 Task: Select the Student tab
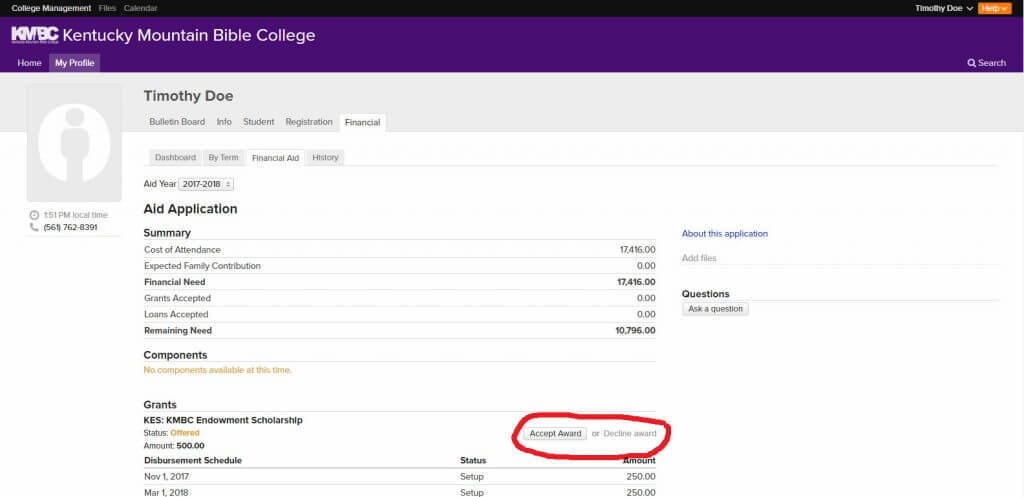coord(259,122)
